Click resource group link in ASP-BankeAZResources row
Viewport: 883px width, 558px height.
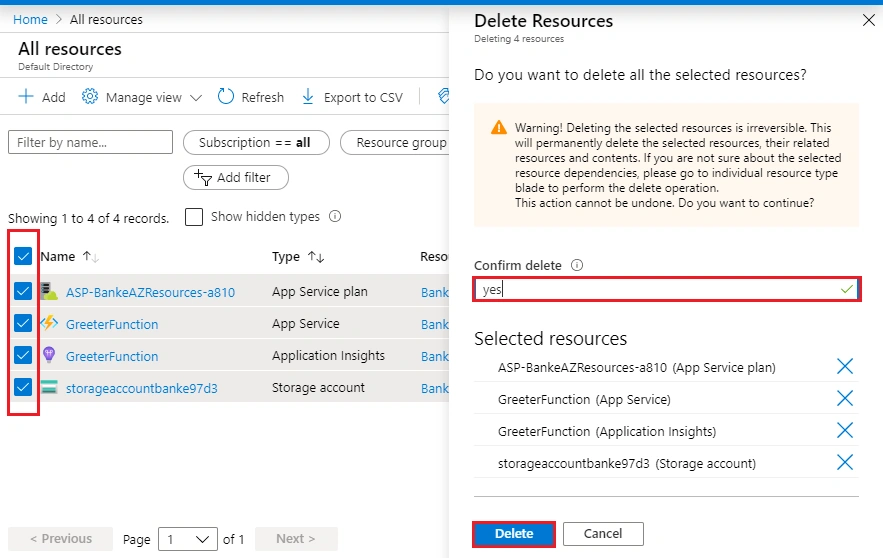pyautogui.click(x=435, y=292)
